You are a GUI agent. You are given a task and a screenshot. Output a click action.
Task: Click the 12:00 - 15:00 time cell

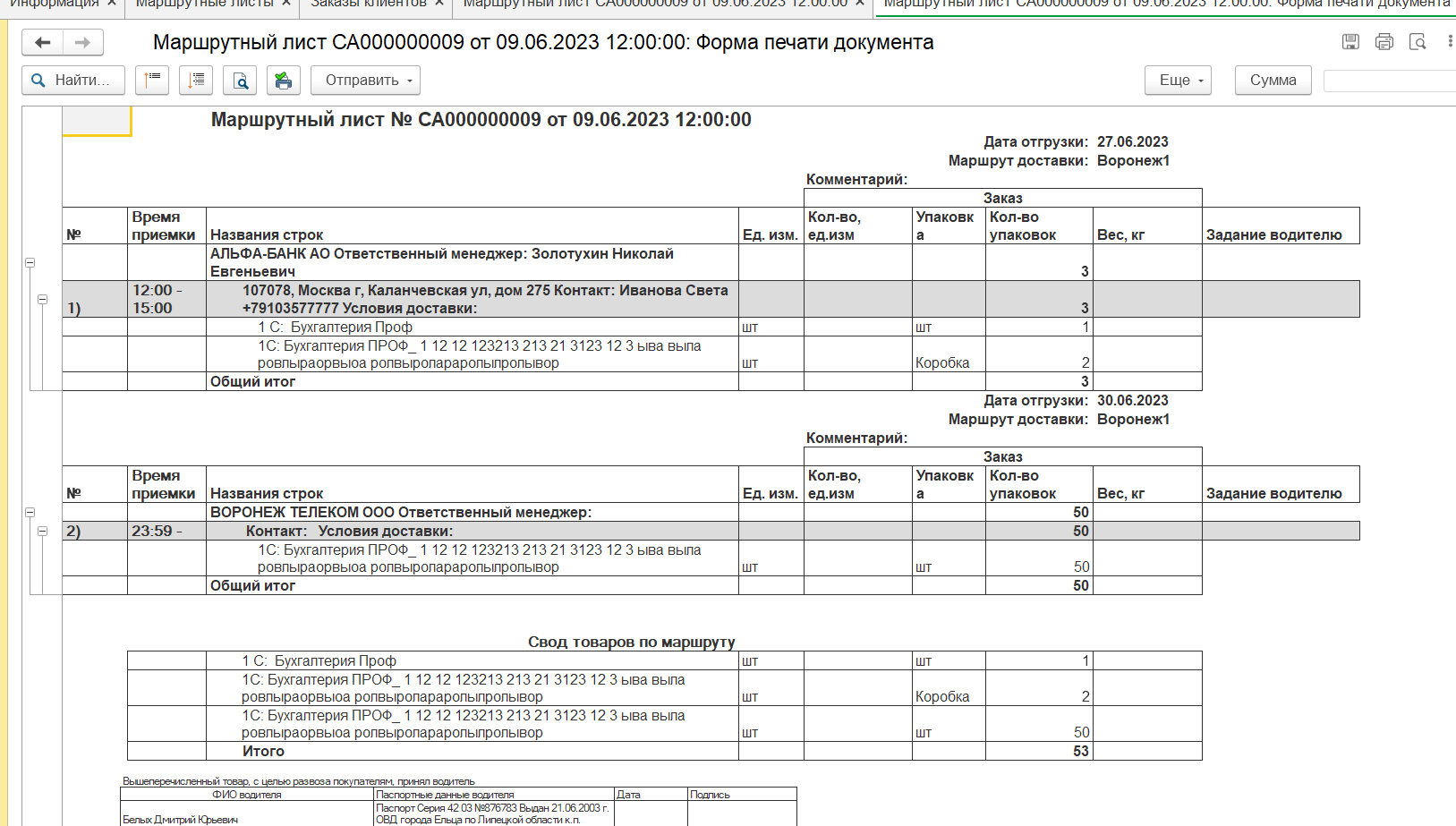166,299
